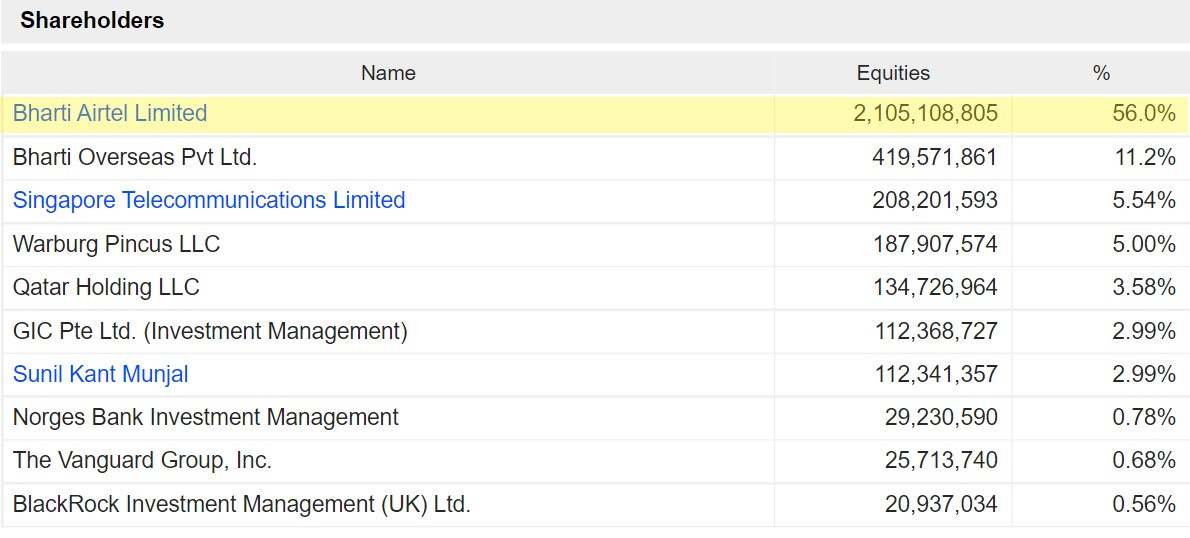Select equities value 208,201,593
The image size is (1190, 538).
click(x=935, y=200)
